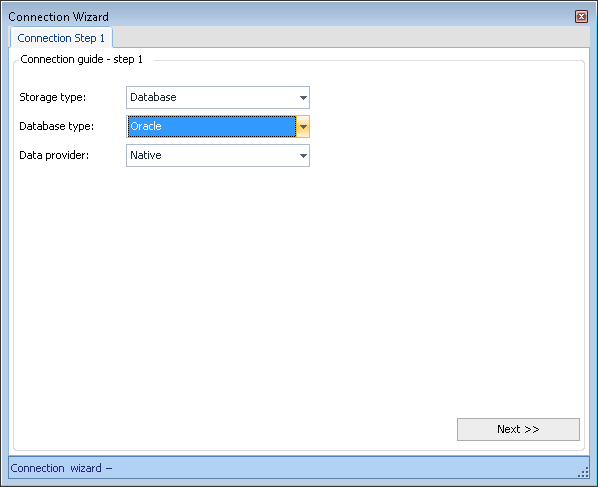This screenshot has width=598, height=487.
Task: Switch to the Connection Step 1 tab
Action: (61, 38)
